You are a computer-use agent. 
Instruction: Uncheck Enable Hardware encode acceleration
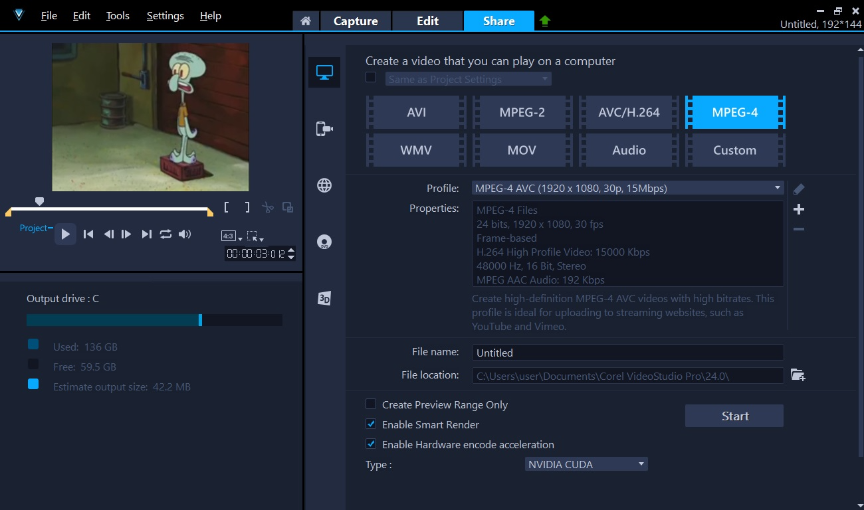(371, 444)
